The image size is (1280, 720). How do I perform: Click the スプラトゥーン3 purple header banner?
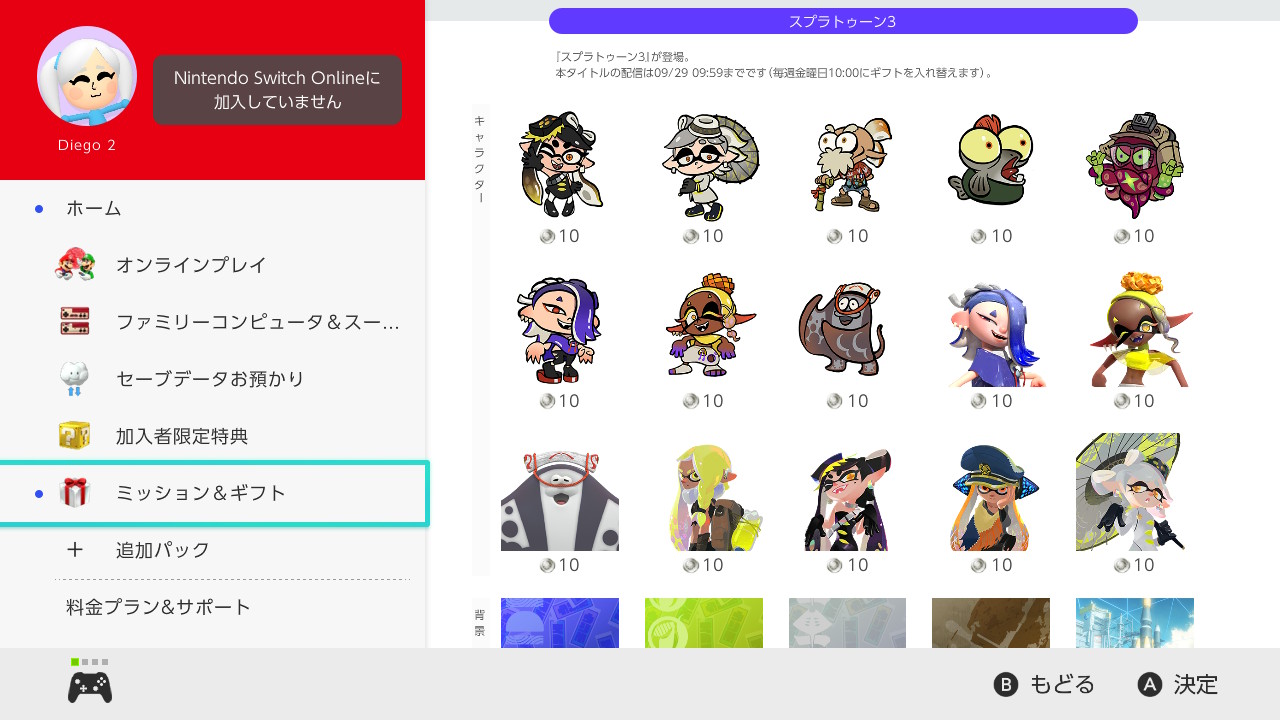click(x=843, y=21)
